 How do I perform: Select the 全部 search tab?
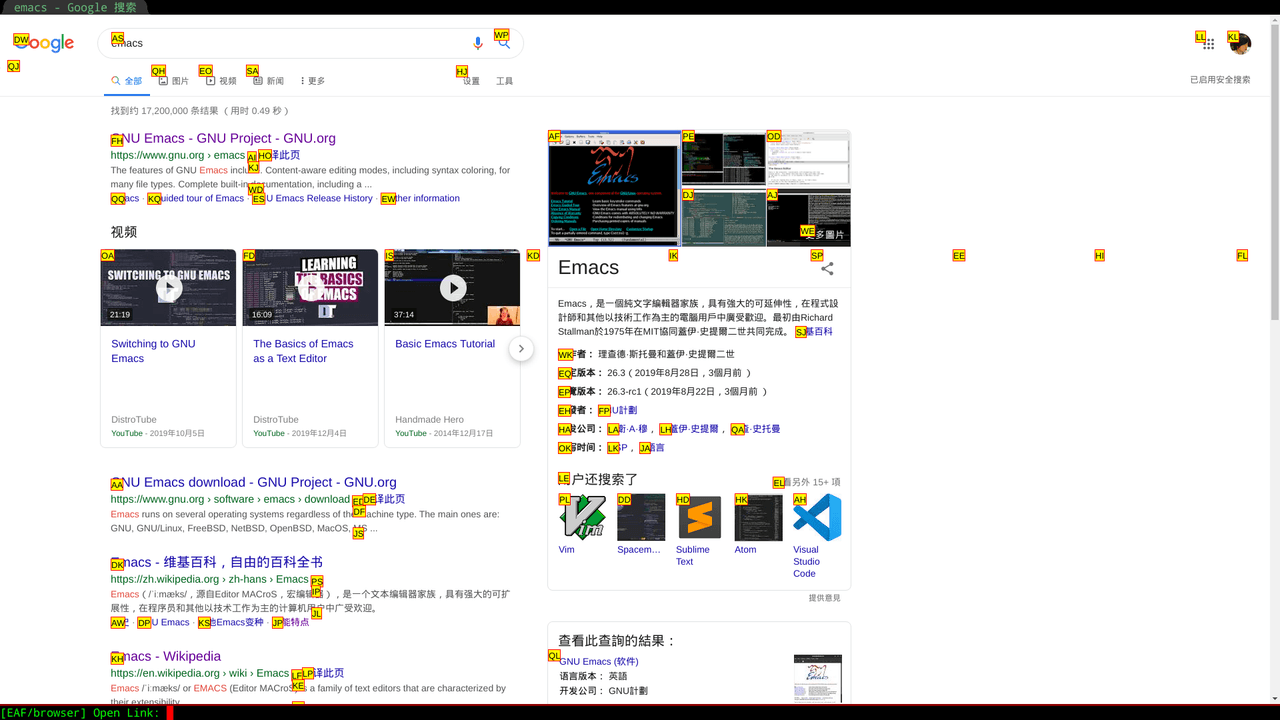(x=127, y=81)
